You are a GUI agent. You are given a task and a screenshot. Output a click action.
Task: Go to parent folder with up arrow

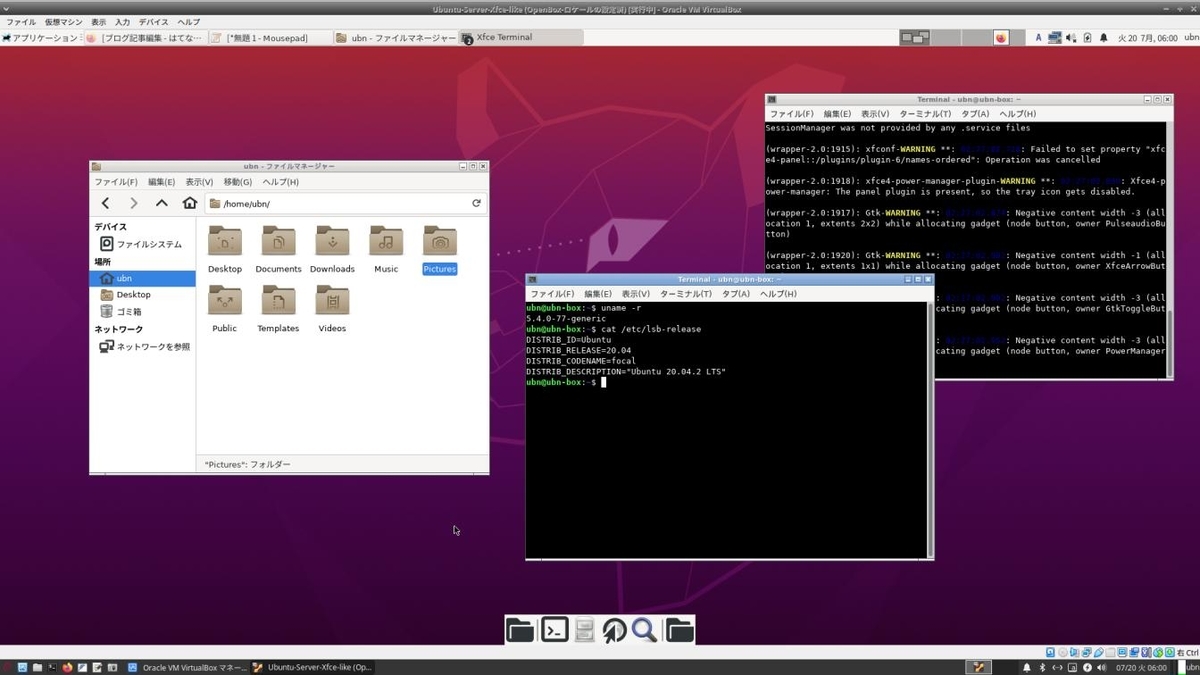[x=162, y=203]
